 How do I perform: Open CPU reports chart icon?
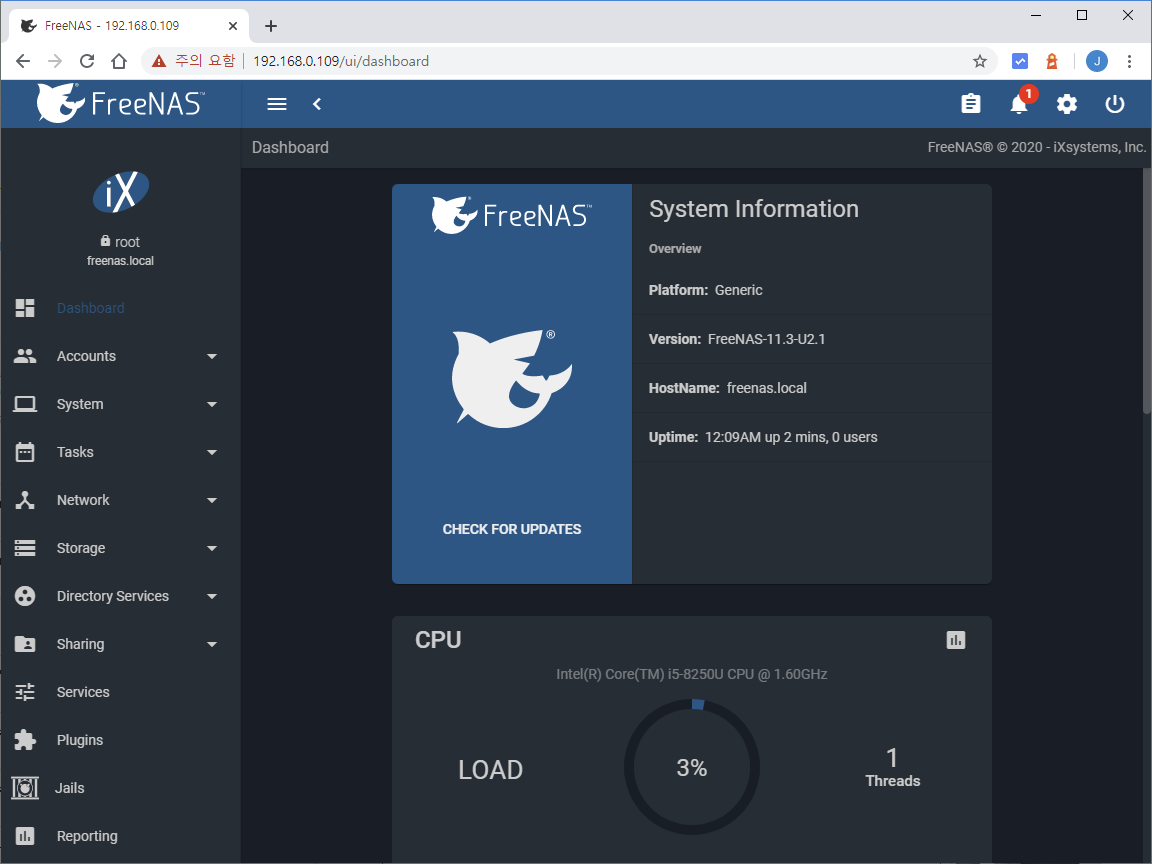pos(956,640)
